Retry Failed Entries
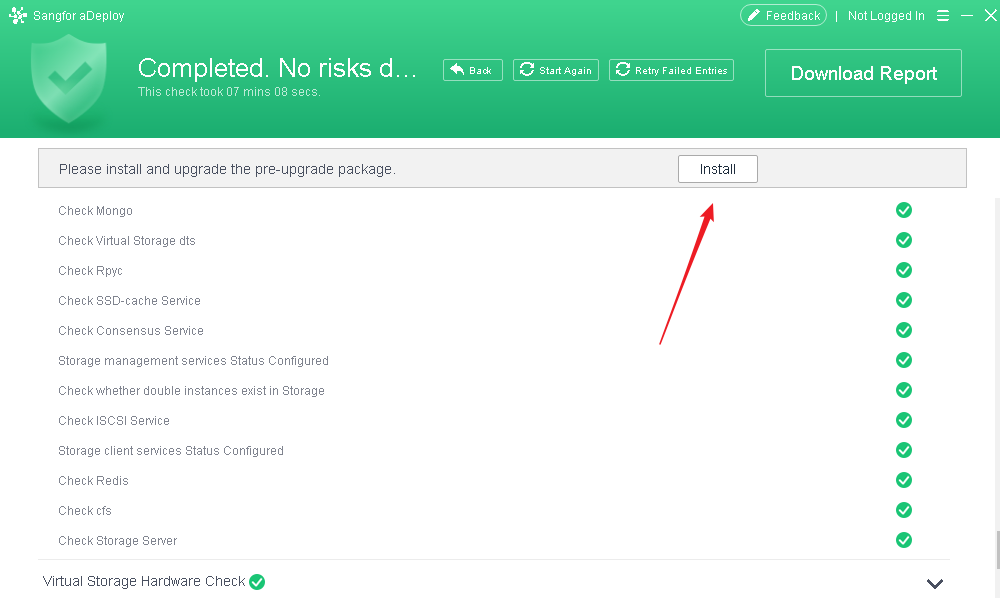This screenshot has width=1000, height=612. (x=671, y=70)
